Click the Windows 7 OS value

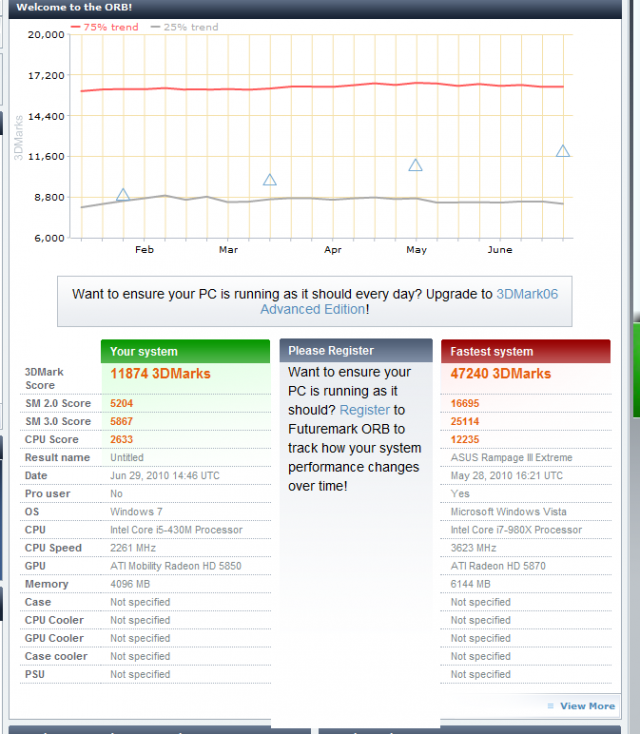136,512
